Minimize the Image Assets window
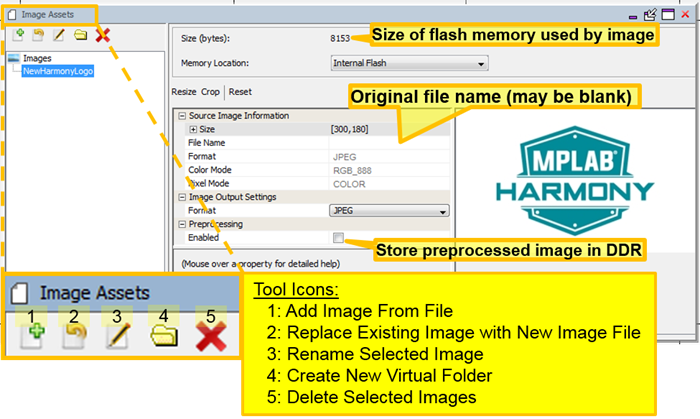 click(x=633, y=17)
